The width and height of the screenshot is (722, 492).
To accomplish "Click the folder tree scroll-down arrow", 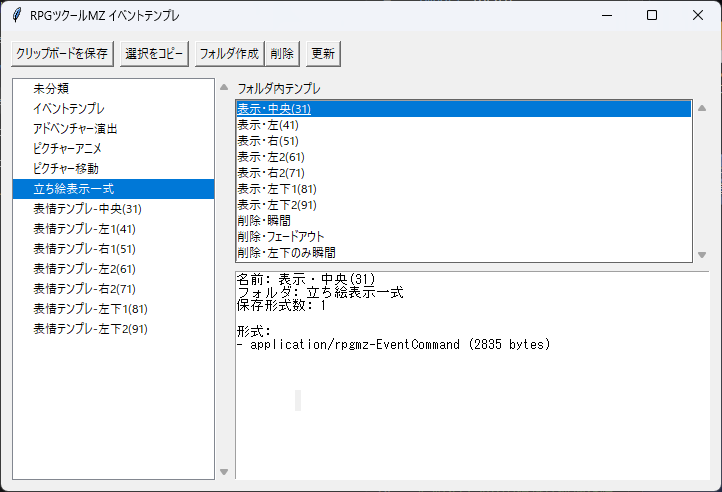I will (x=224, y=472).
